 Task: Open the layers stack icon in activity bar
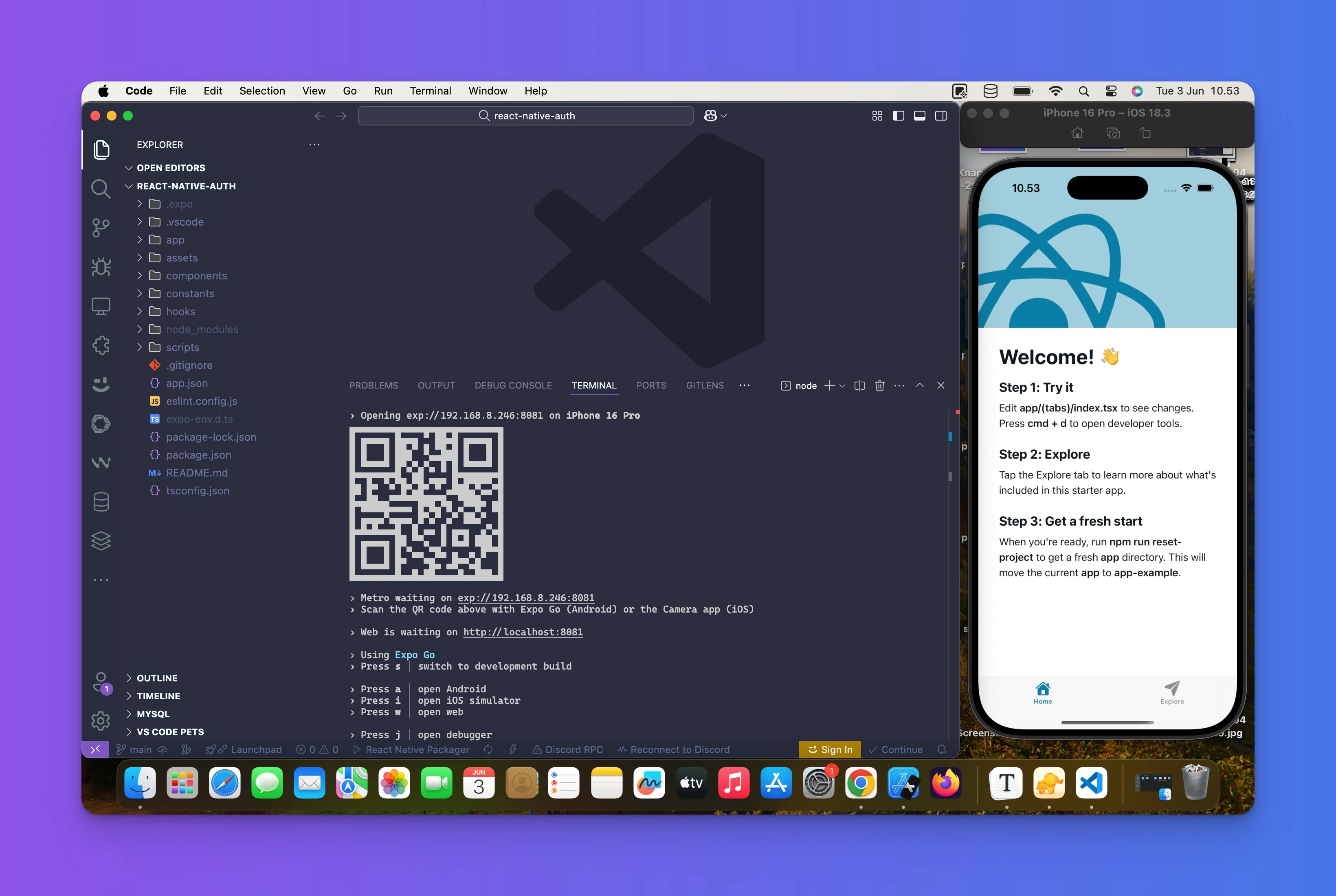(x=101, y=540)
